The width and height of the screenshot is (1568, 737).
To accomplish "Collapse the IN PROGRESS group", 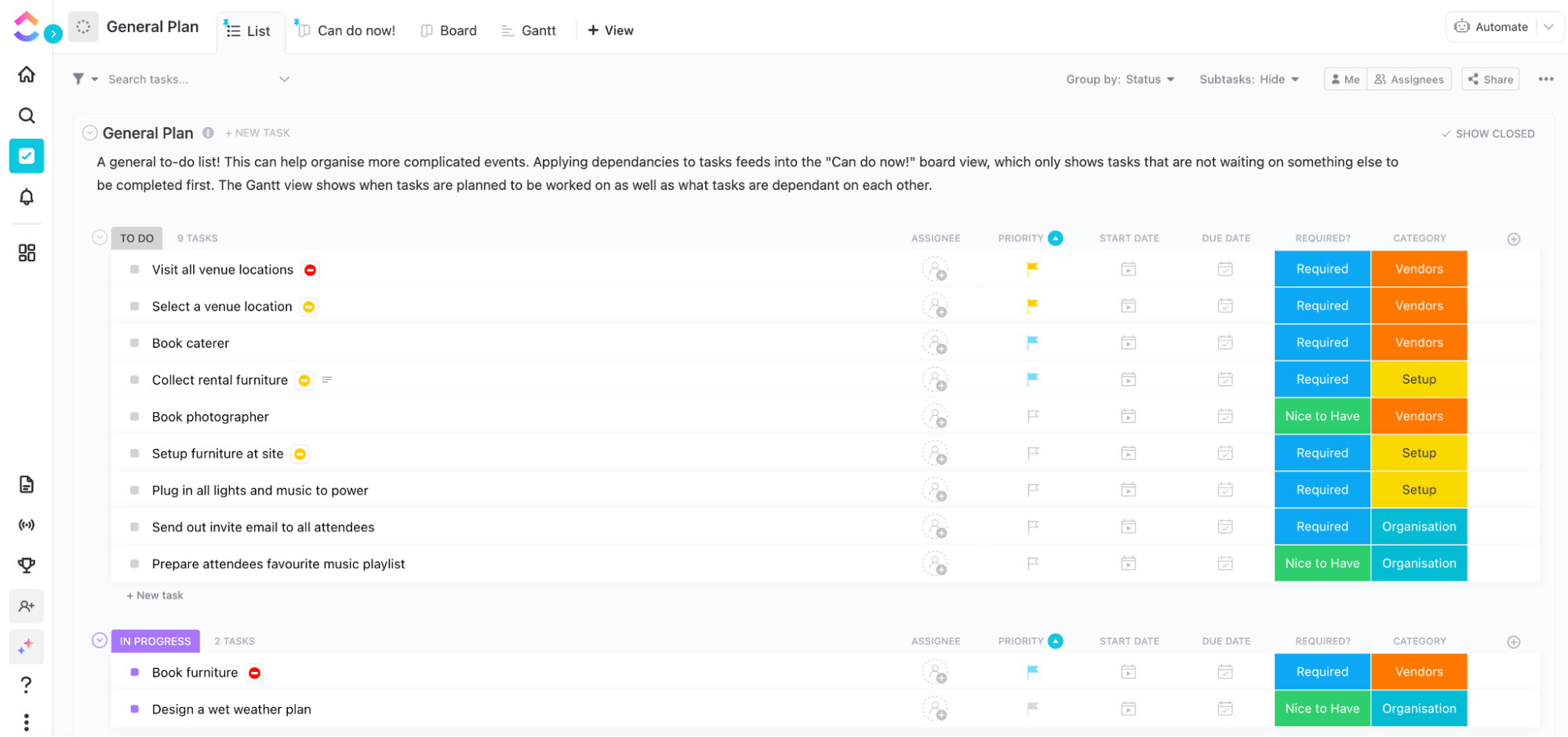I will [x=99, y=640].
